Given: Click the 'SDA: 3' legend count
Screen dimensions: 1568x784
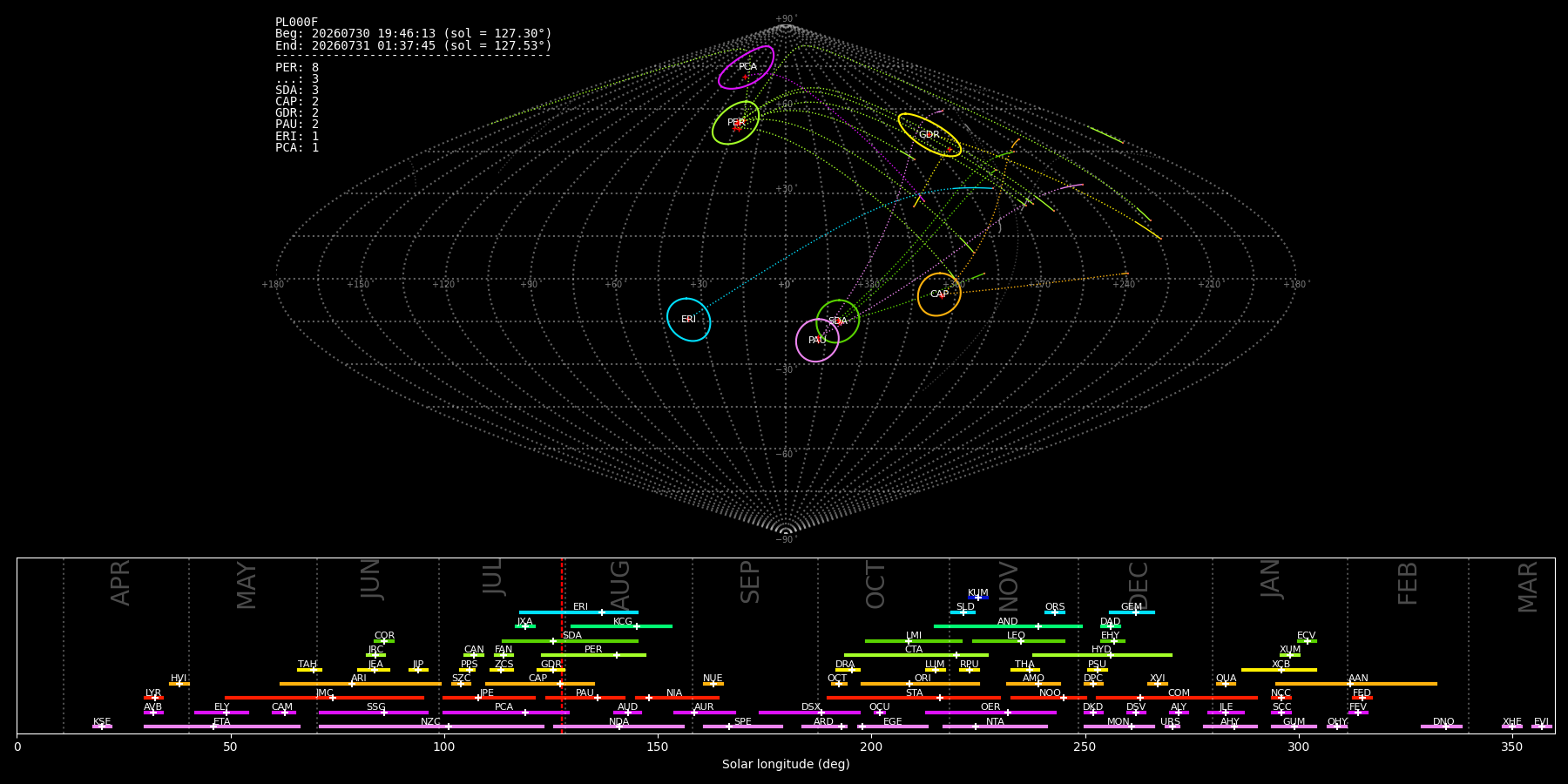Looking at the screenshot, I should pos(297,91).
